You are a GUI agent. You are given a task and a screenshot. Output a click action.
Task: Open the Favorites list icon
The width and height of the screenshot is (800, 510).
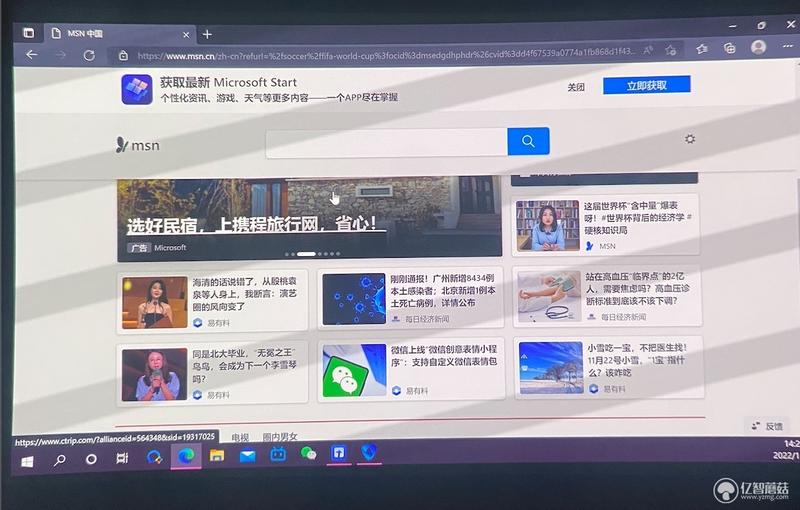point(702,48)
